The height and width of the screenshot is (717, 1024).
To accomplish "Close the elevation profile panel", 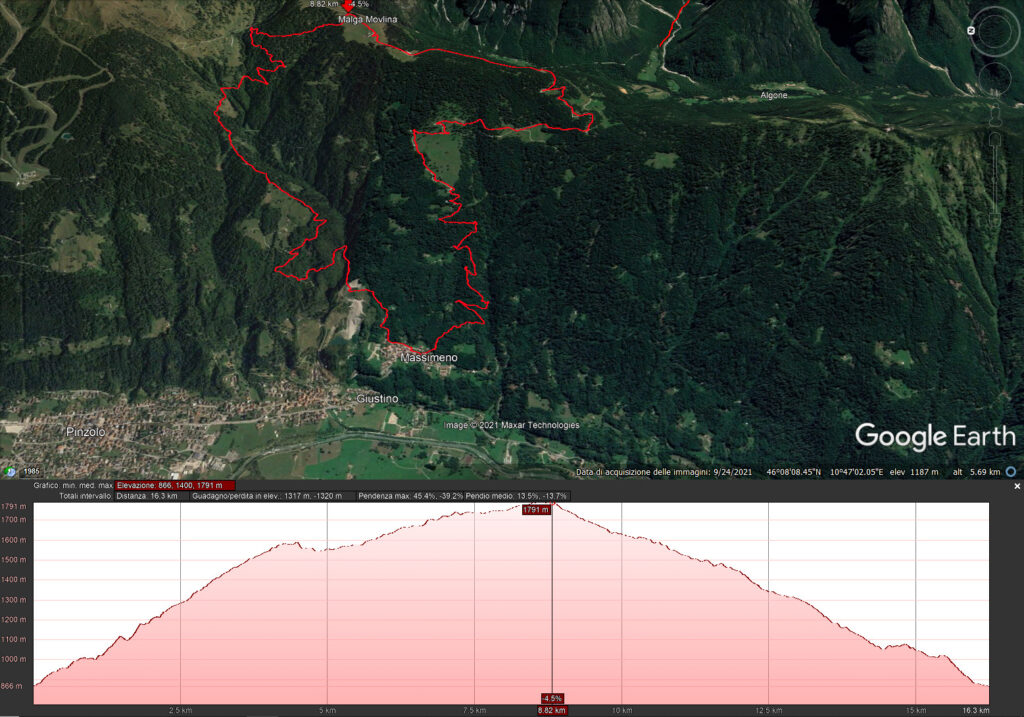I will (x=1017, y=486).
